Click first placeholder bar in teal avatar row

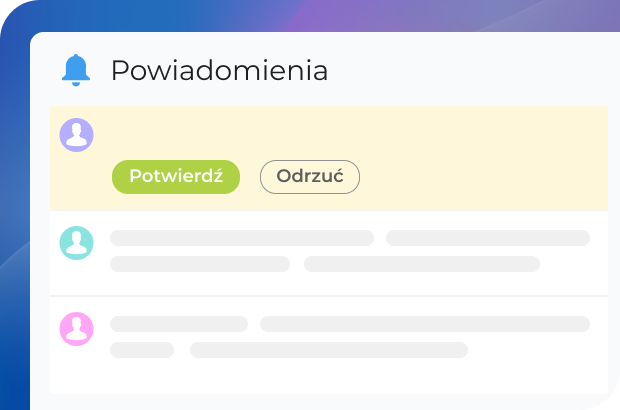click(x=241, y=238)
